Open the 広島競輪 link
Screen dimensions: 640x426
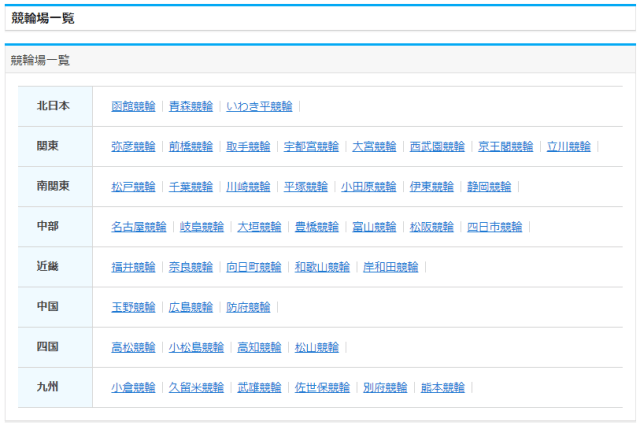(x=191, y=307)
